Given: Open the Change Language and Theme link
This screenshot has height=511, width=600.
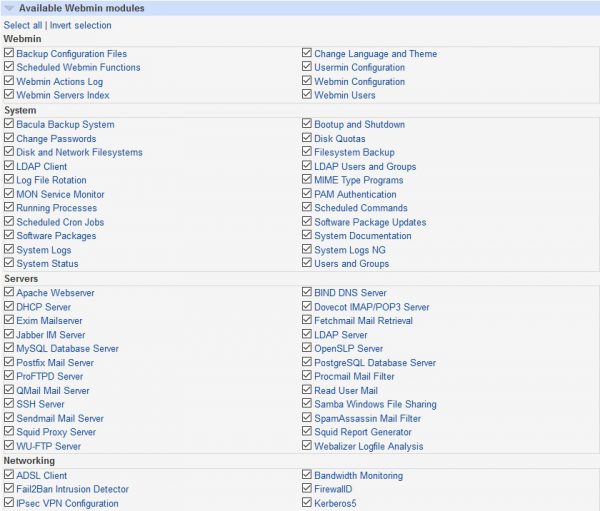Looking at the screenshot, I should [x=375, y=54].
